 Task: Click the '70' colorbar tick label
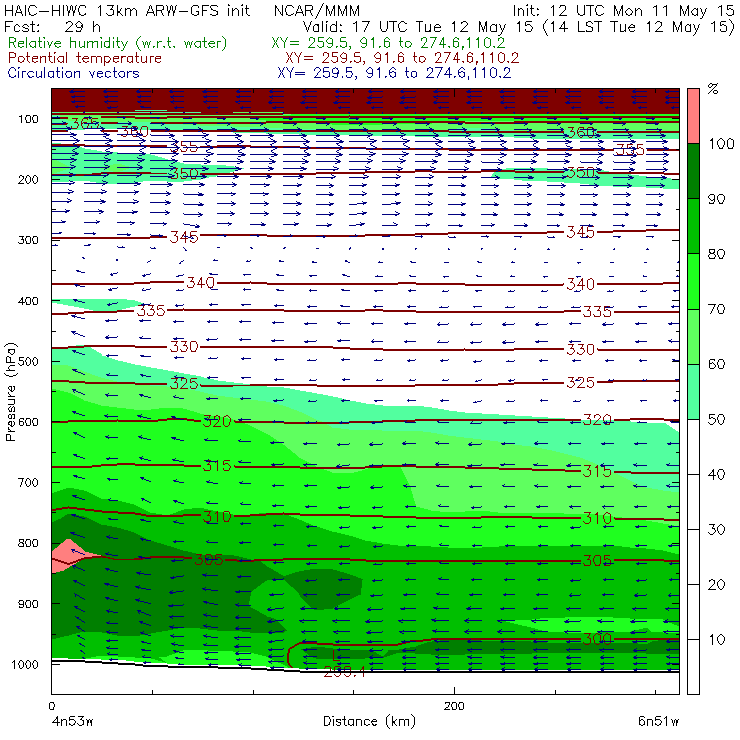[x=716, y=309]
